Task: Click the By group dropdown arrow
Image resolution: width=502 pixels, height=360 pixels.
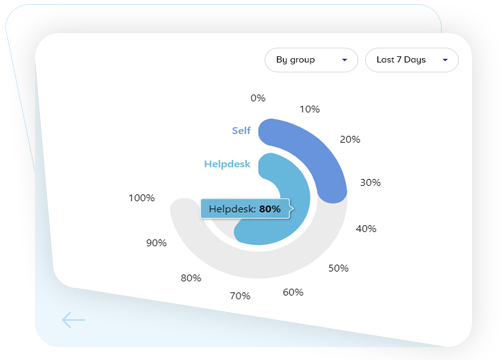Action: (x=345, y=60)
